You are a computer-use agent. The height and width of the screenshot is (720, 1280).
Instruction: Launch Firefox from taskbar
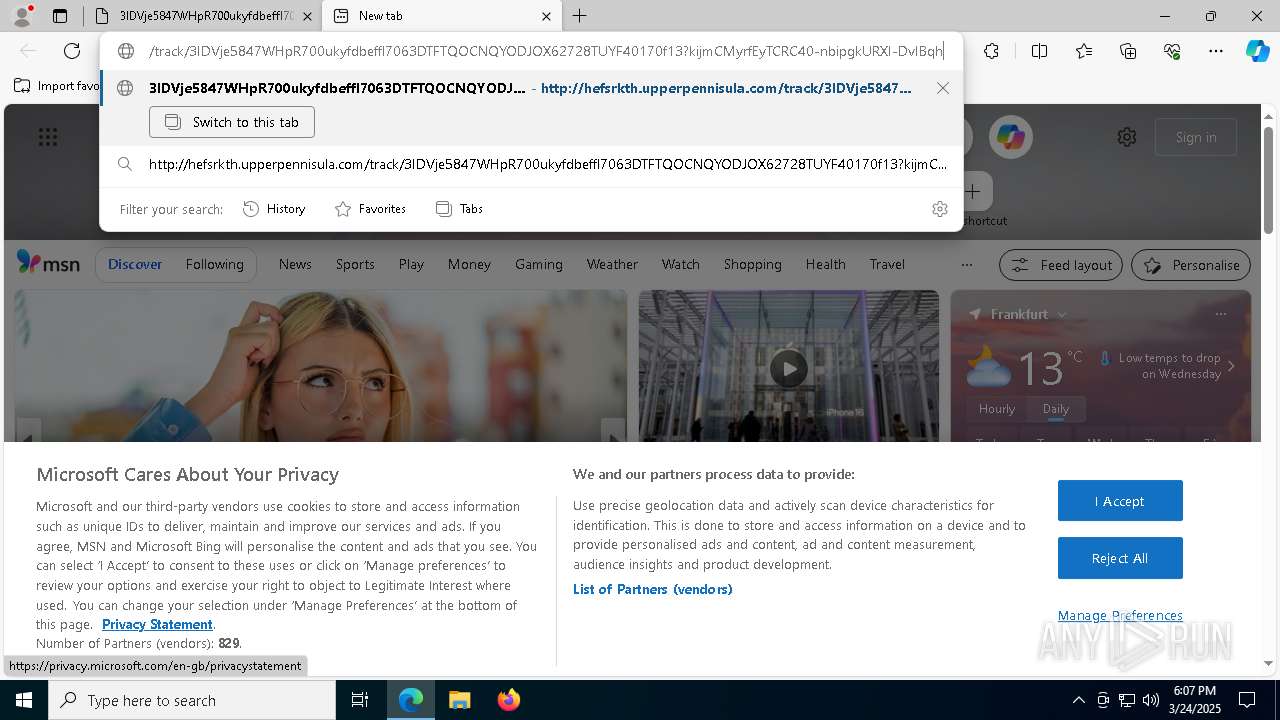tap(508, 700)
